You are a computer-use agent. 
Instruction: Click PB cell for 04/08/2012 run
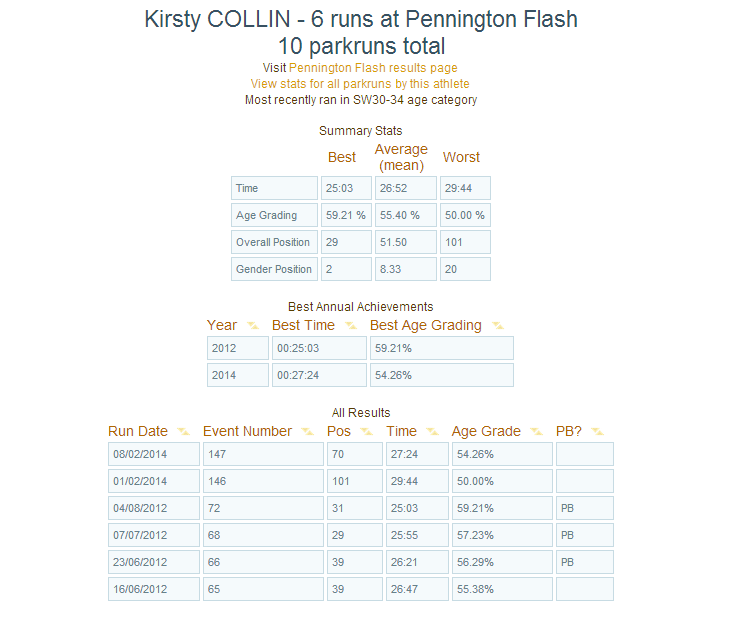click(585, 508)
